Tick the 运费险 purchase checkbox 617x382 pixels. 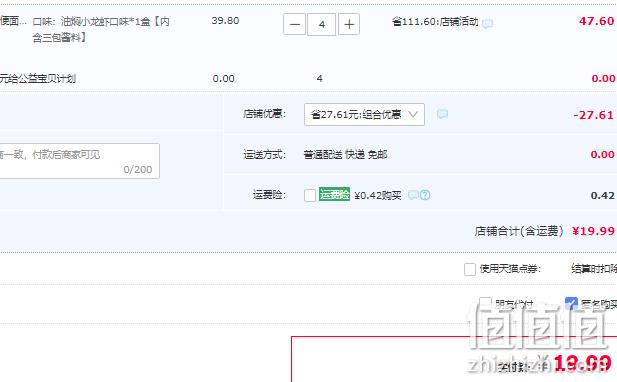click(x=310, y=195)
